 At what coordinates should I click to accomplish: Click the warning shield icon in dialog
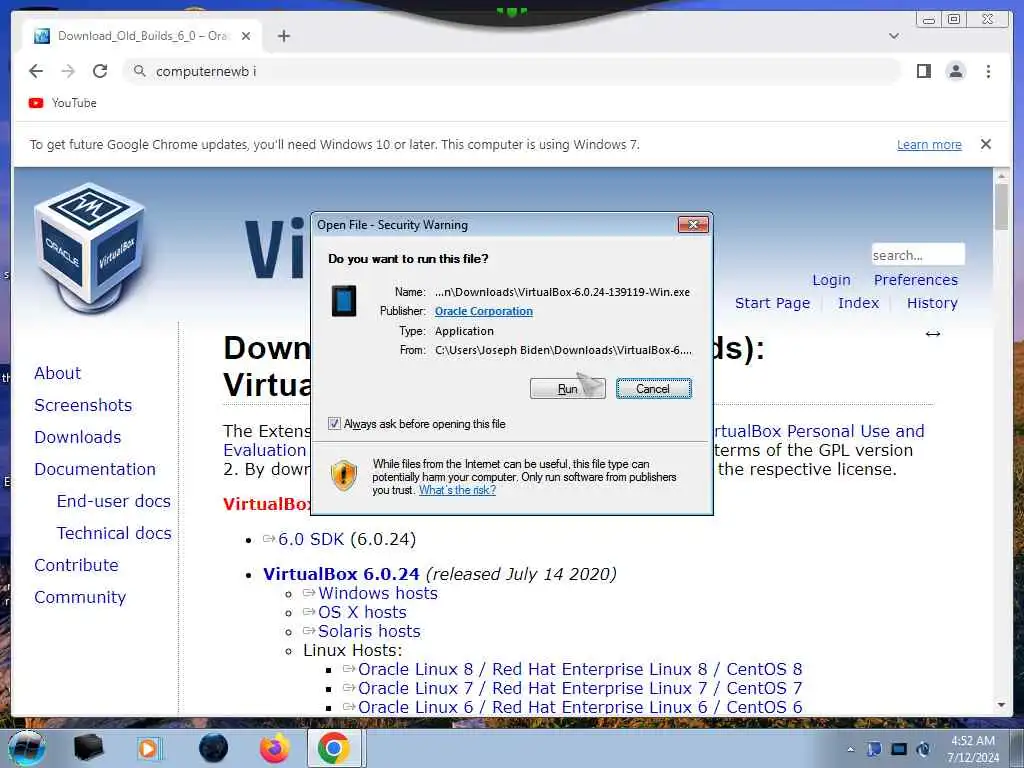[344, 475]
